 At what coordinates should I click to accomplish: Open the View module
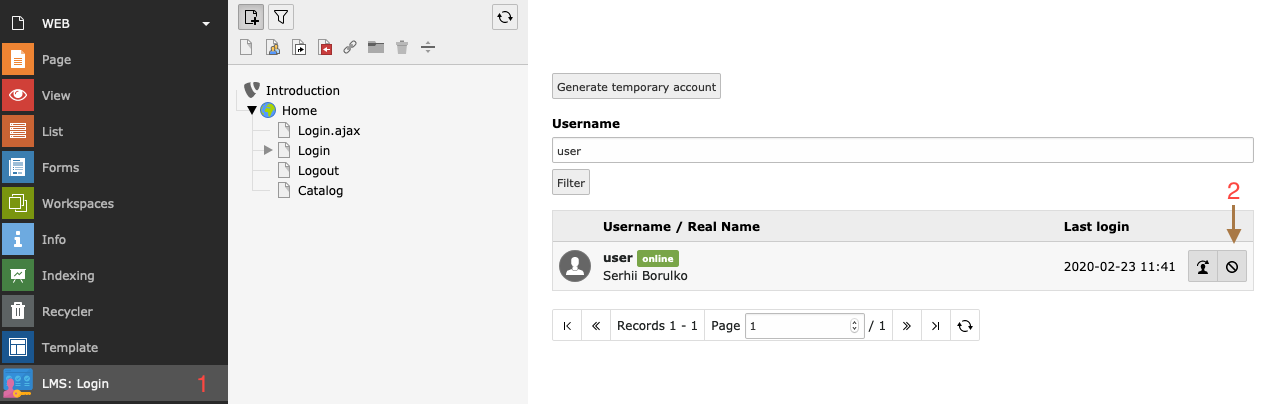tap(114, 96)
